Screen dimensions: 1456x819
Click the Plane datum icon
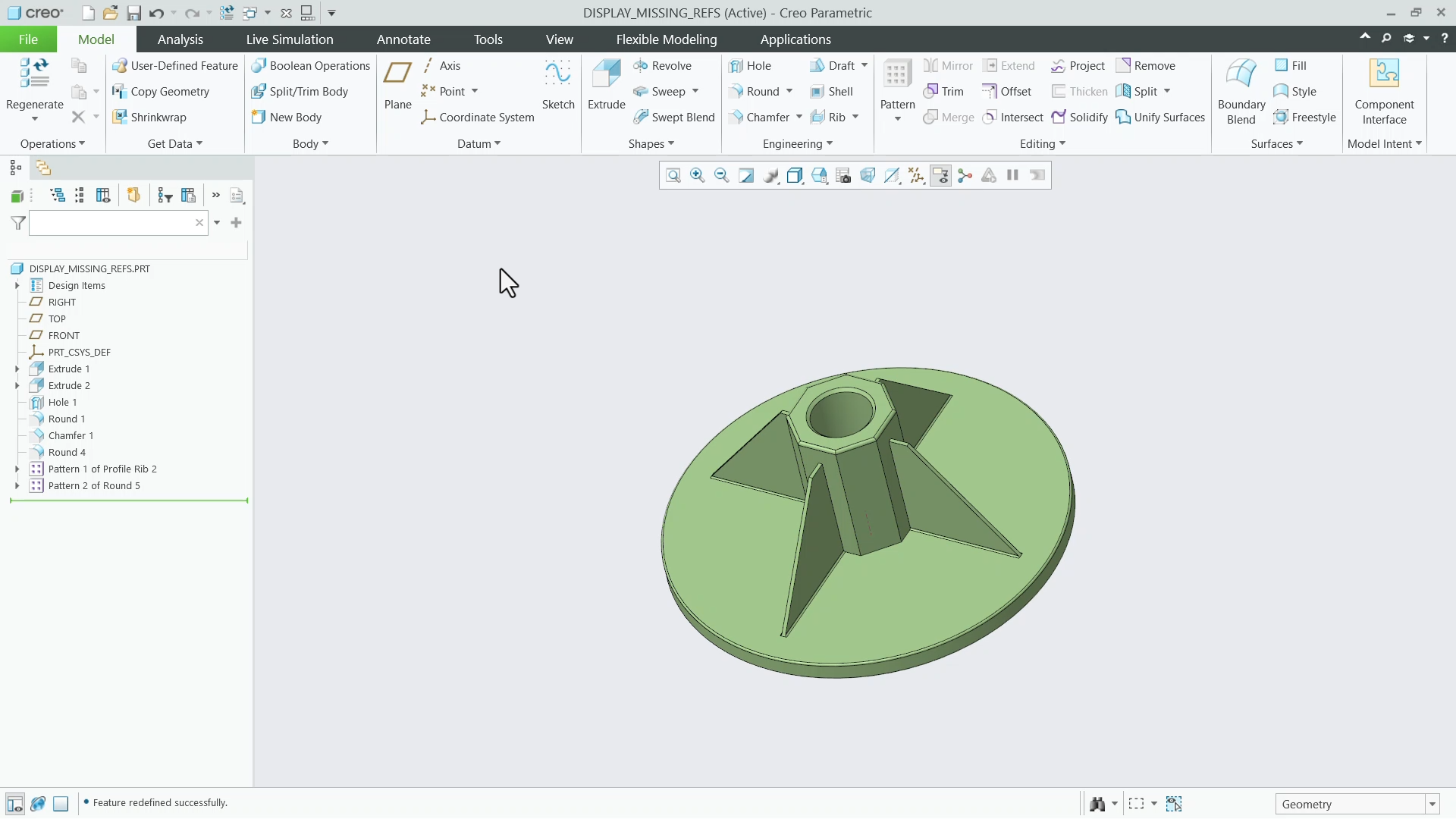[x=397, y=84]
